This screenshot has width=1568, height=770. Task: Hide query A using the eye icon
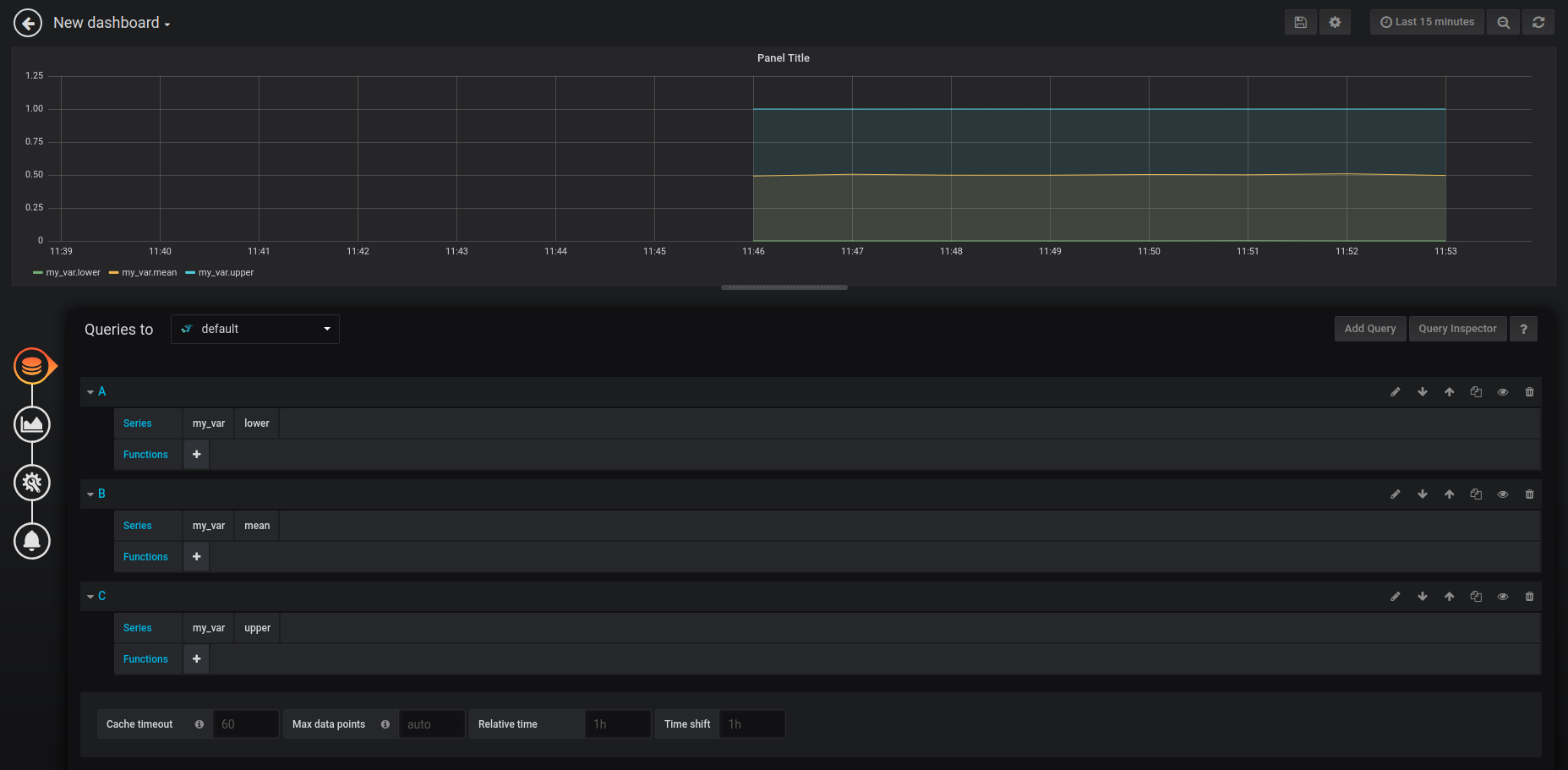pos(1503,392)
